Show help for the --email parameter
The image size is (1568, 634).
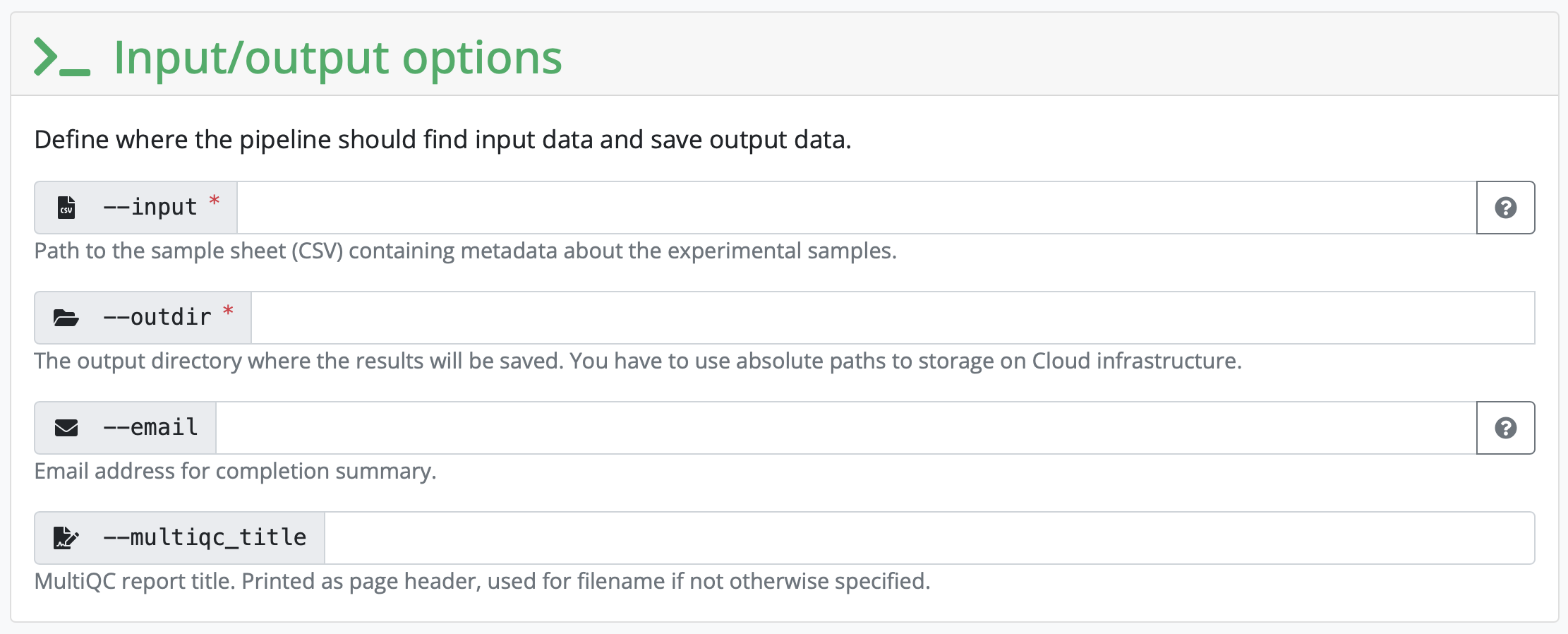(1505, 428)
